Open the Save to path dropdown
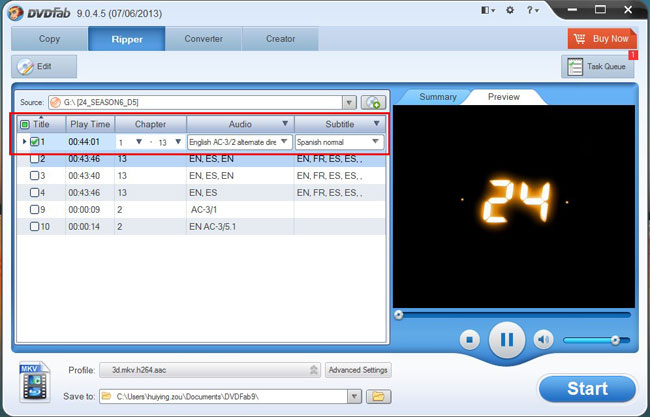Screen dimensions: 650x417 tap(354, 397)
